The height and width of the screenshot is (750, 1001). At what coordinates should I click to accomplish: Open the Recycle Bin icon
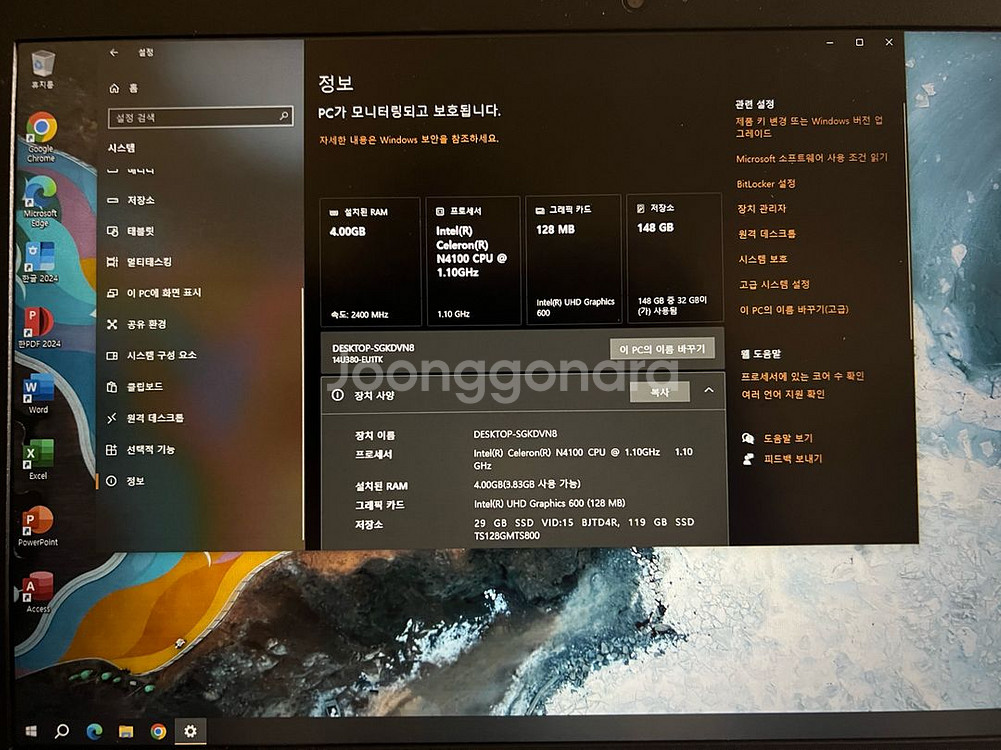tap(42, 65)
